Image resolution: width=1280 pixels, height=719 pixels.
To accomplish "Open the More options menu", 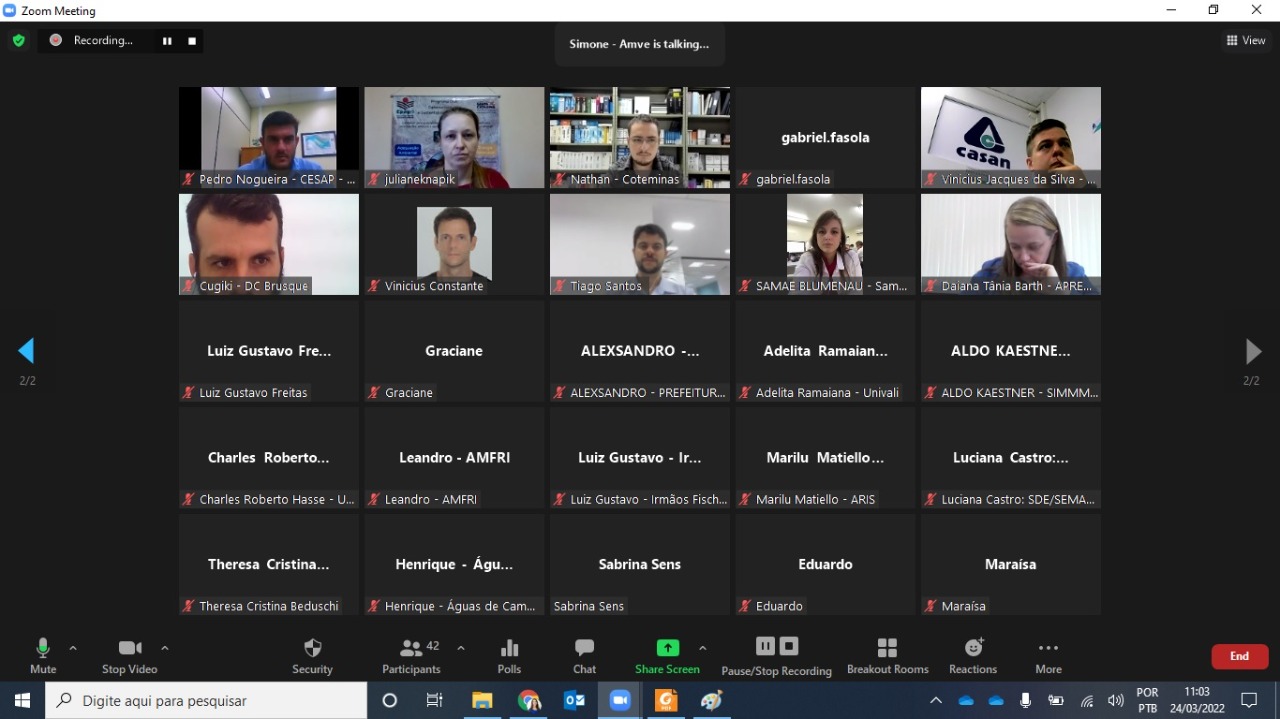I will point(1048,655).
